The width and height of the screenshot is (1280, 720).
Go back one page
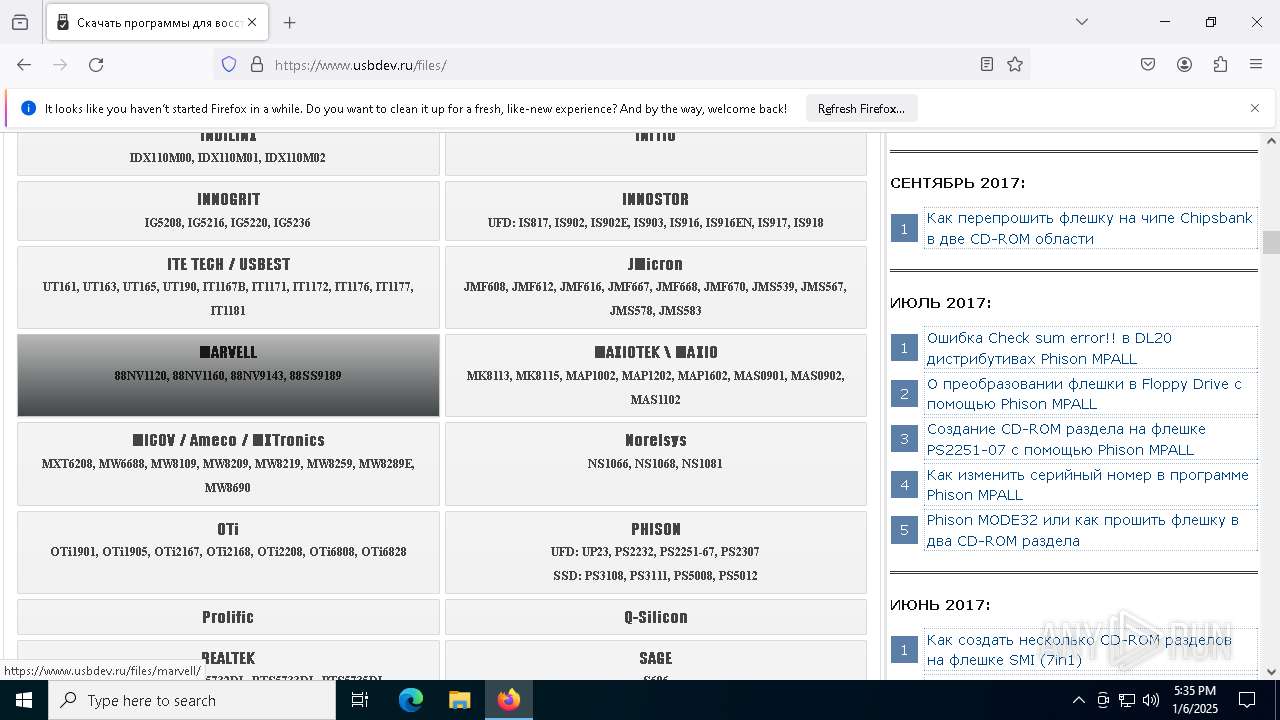point(24,64)
